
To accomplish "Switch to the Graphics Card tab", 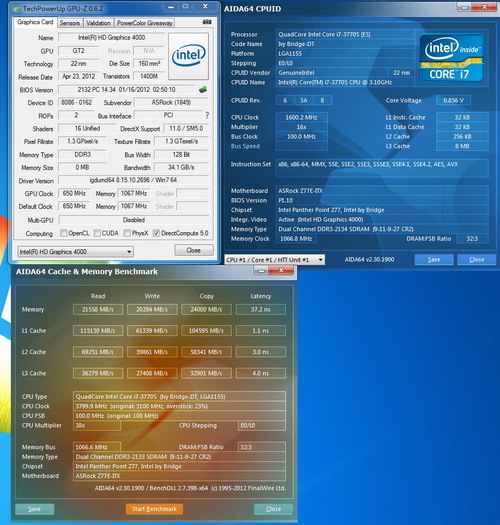I will pyautogui.click(x=35, y=22).
